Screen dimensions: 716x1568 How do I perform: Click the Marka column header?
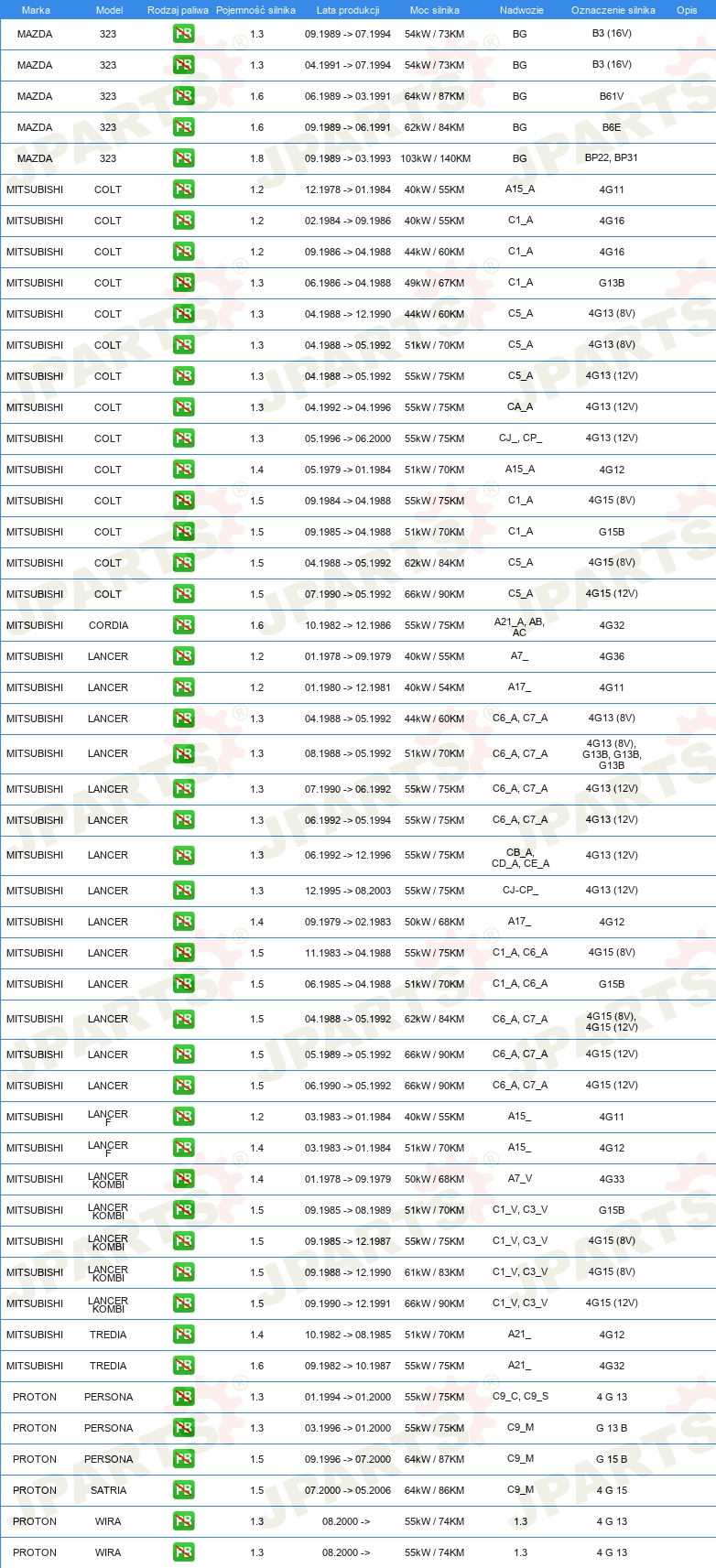(36, 10)
